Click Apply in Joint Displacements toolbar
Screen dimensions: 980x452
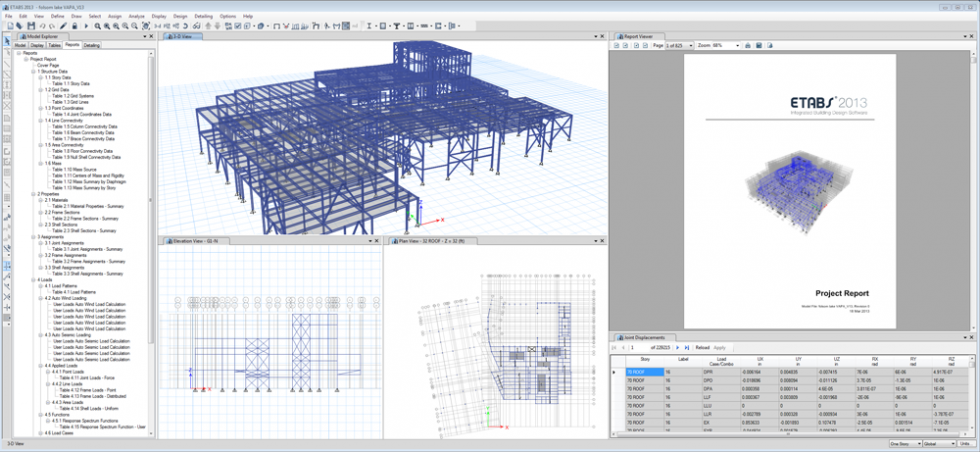pos(719,347)
